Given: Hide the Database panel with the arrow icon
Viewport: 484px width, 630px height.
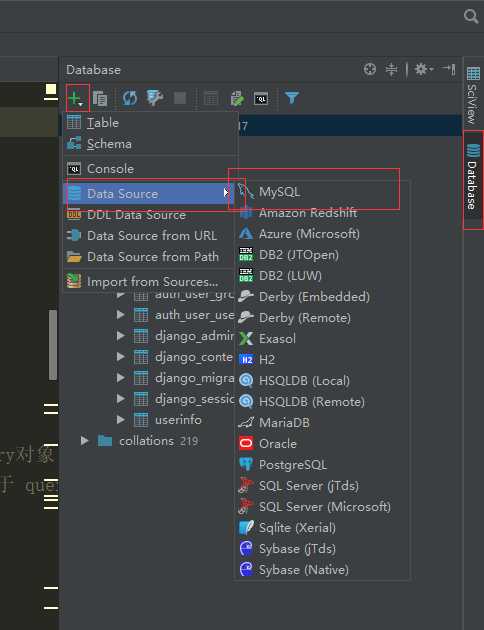Looking at the screenshot, I should [x=448, y=70].
